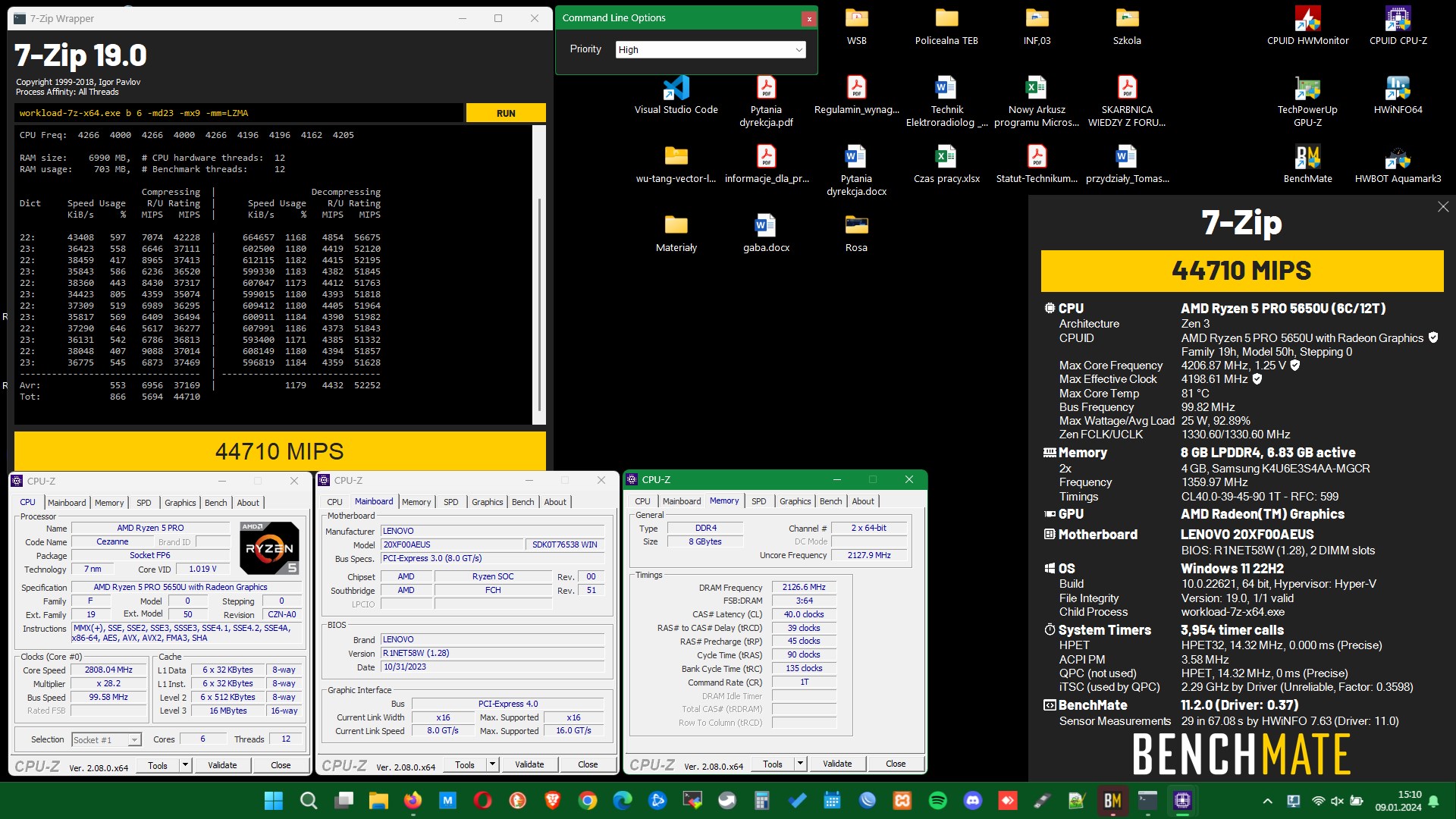The height and width of the screenshot is (819, 1456).
Task: Open TechPowerUp GPU-Z desktop shortcut
Action: [x=1307, y=101]
